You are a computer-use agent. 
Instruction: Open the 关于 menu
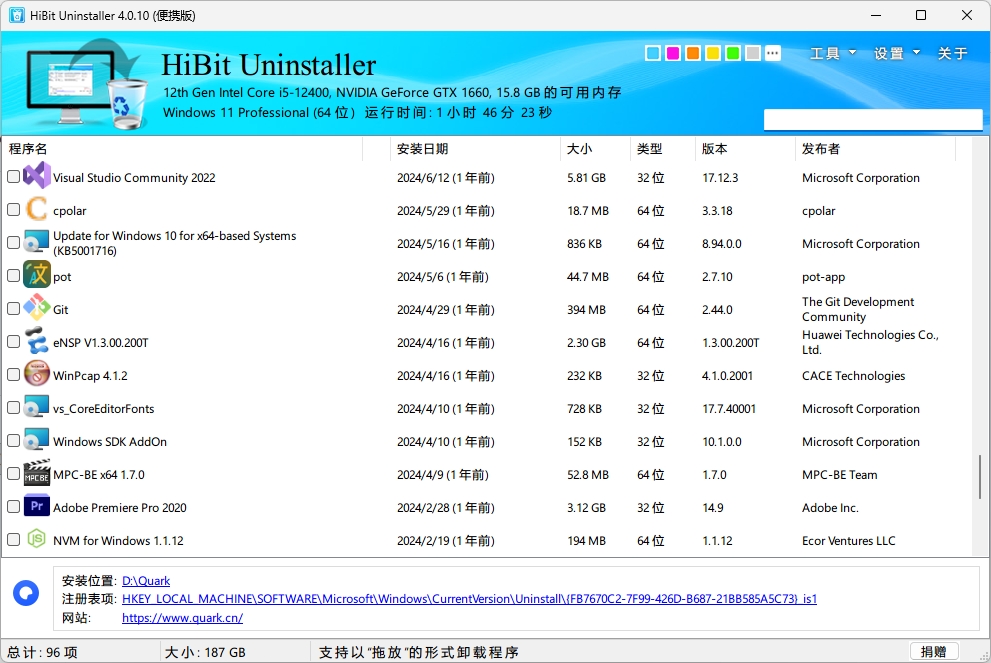point(952,53)
